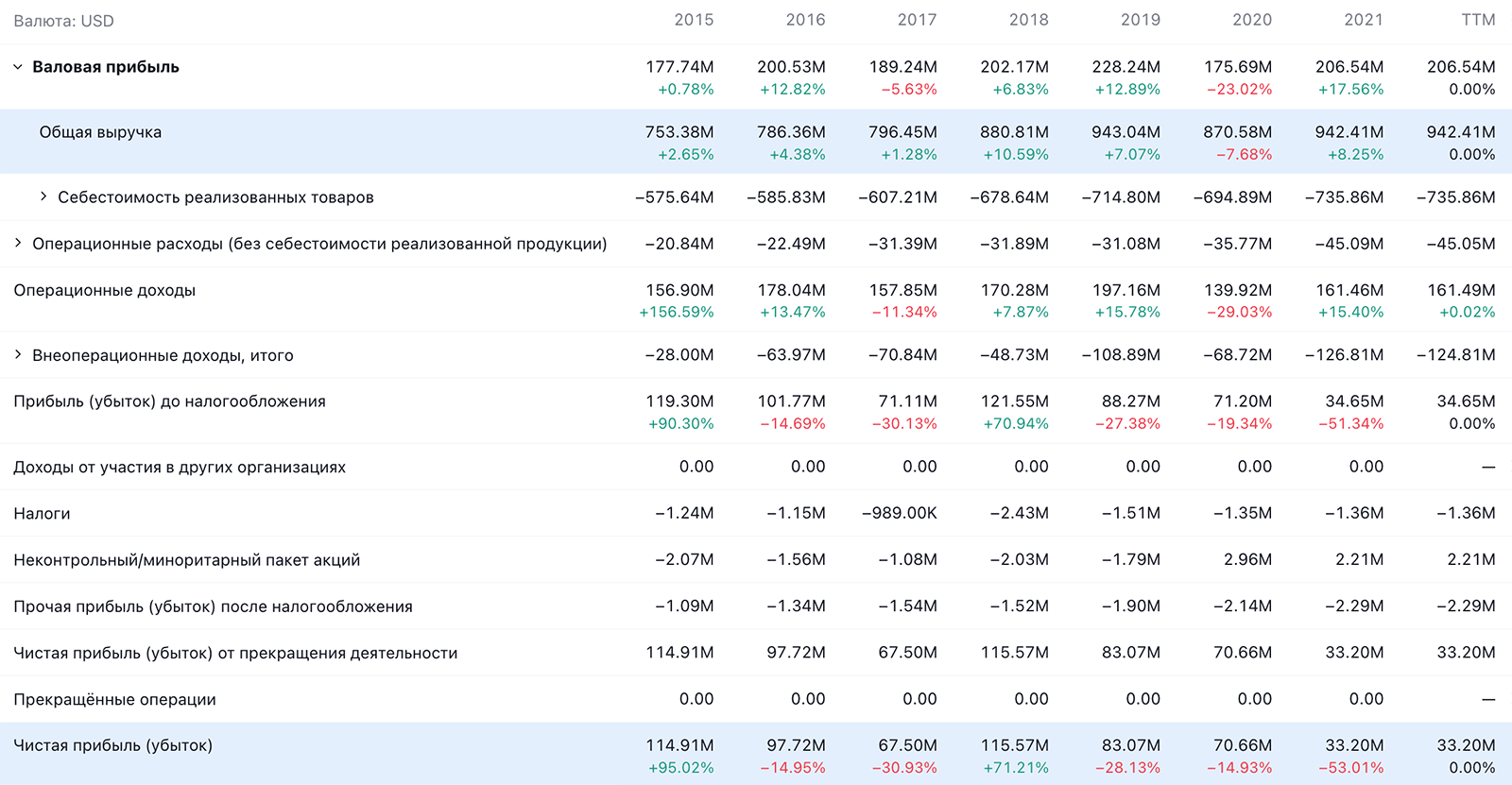
Task: Click the 2016 column header
Action: [805, 20]
